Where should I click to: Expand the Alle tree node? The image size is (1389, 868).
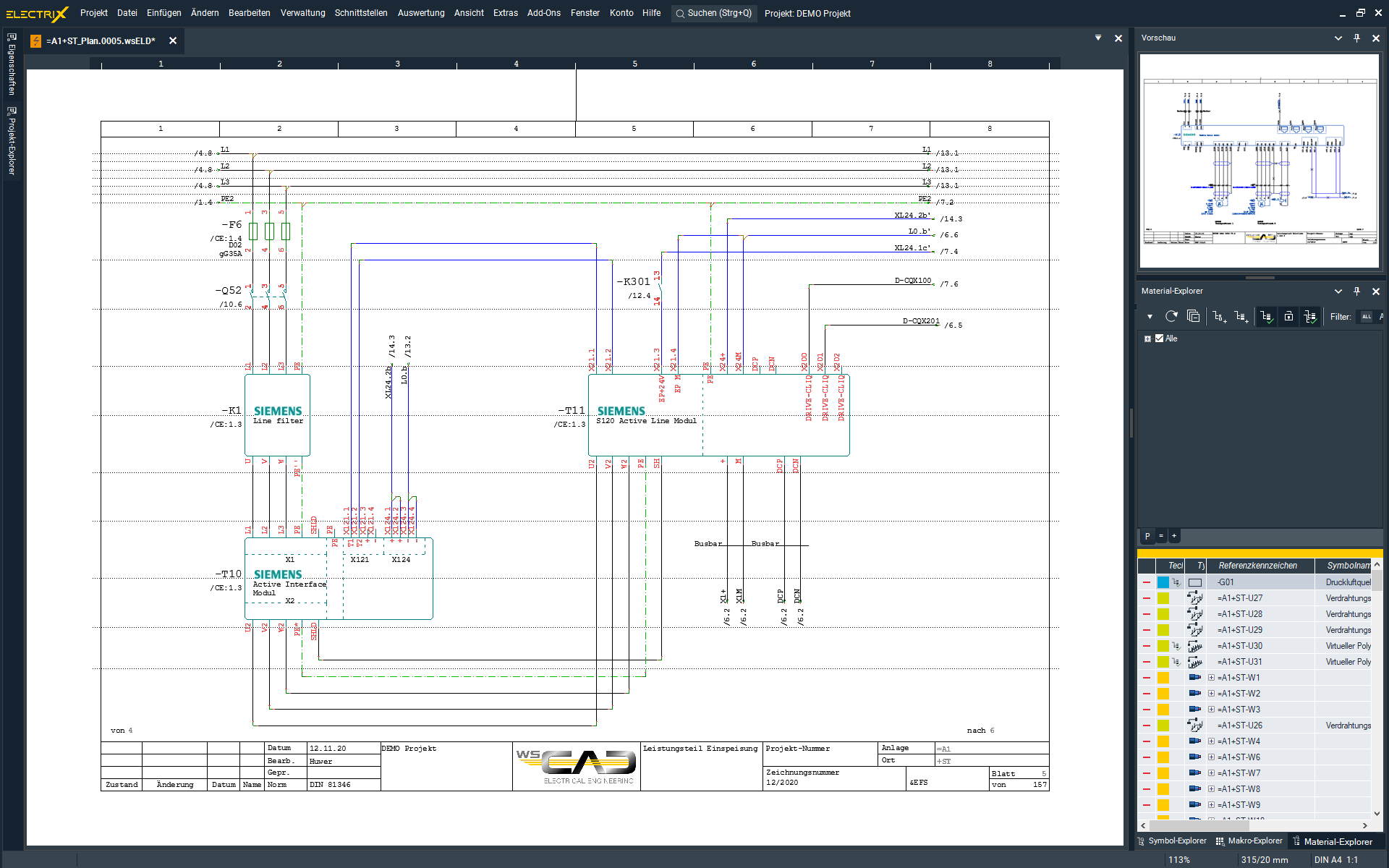(x=1147, y=339)
